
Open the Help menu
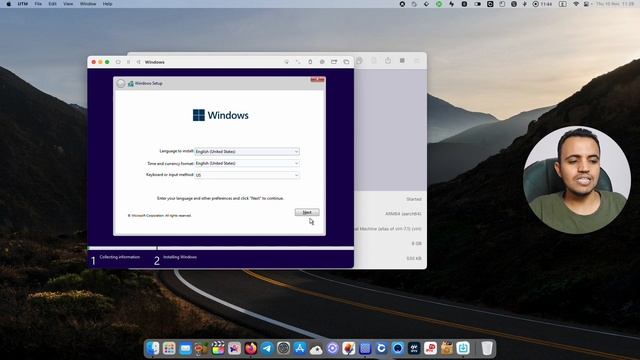(x=107, y=4)
